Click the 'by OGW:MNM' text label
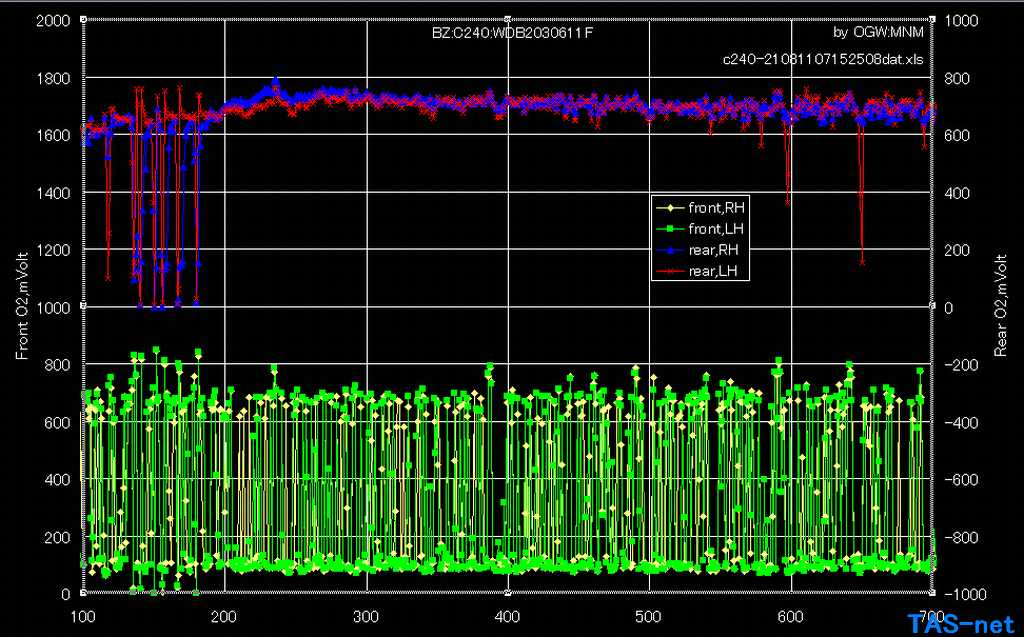 (x=878, y=33)
